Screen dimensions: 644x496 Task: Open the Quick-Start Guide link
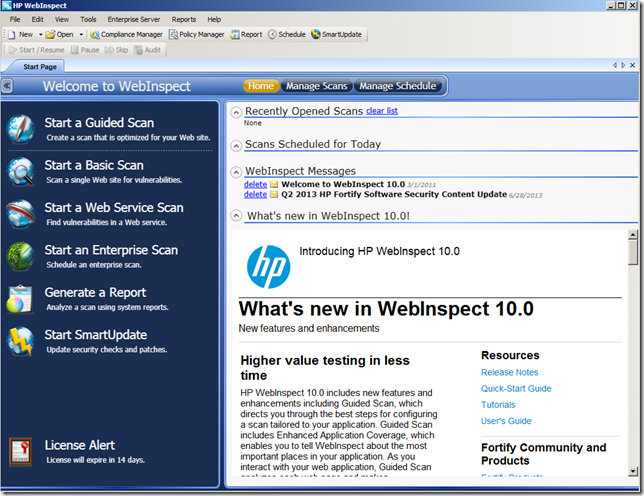point(516,388)
